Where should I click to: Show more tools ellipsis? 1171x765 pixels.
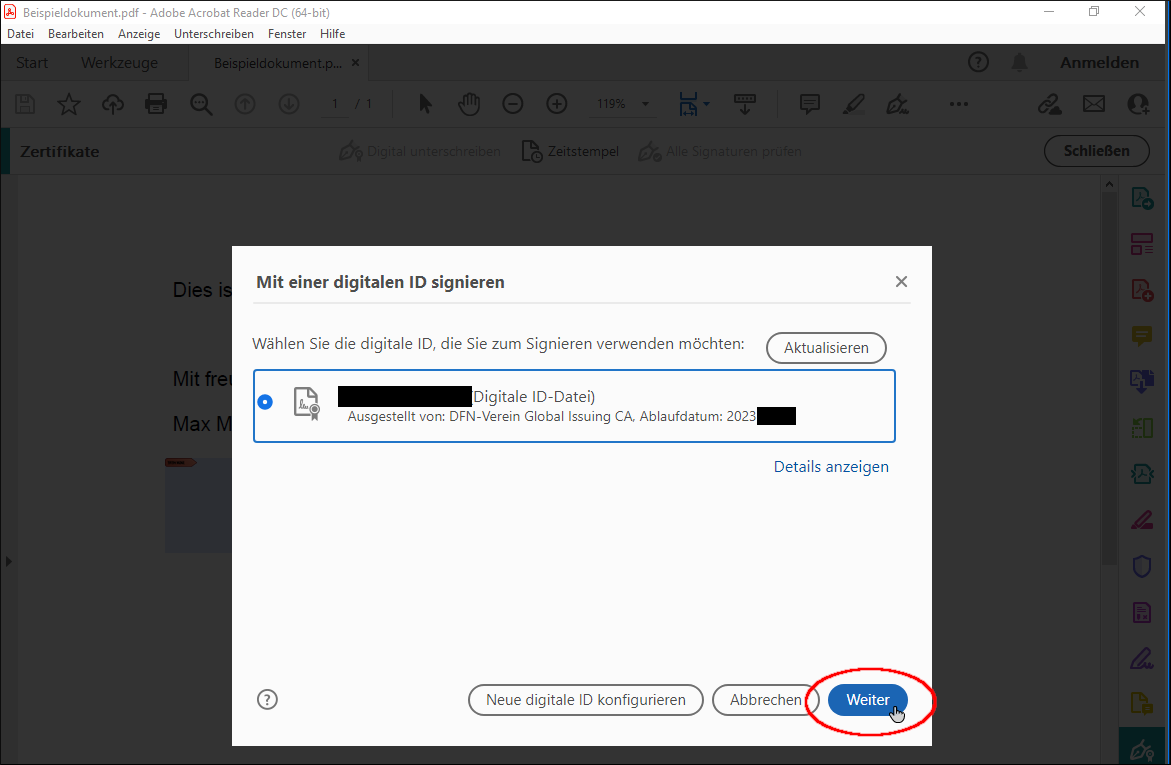[x=959, y=104]
